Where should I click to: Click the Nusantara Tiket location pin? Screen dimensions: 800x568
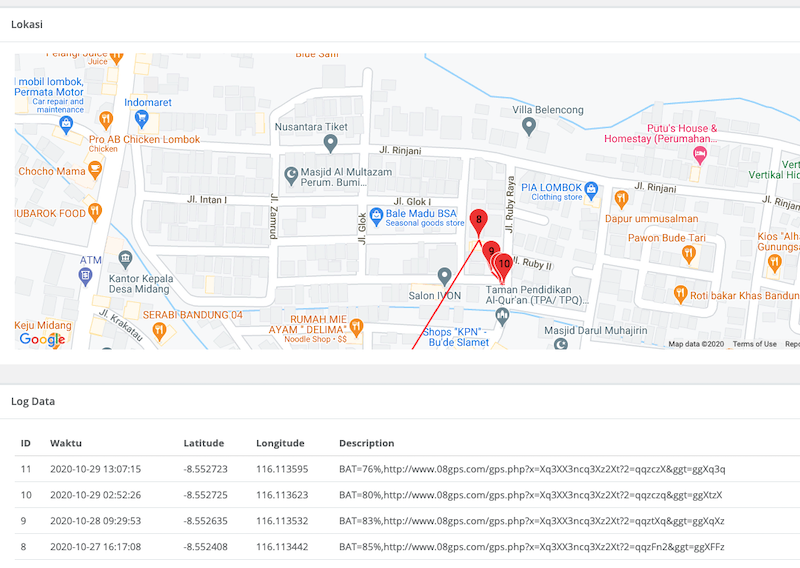(x=331, y=143)
